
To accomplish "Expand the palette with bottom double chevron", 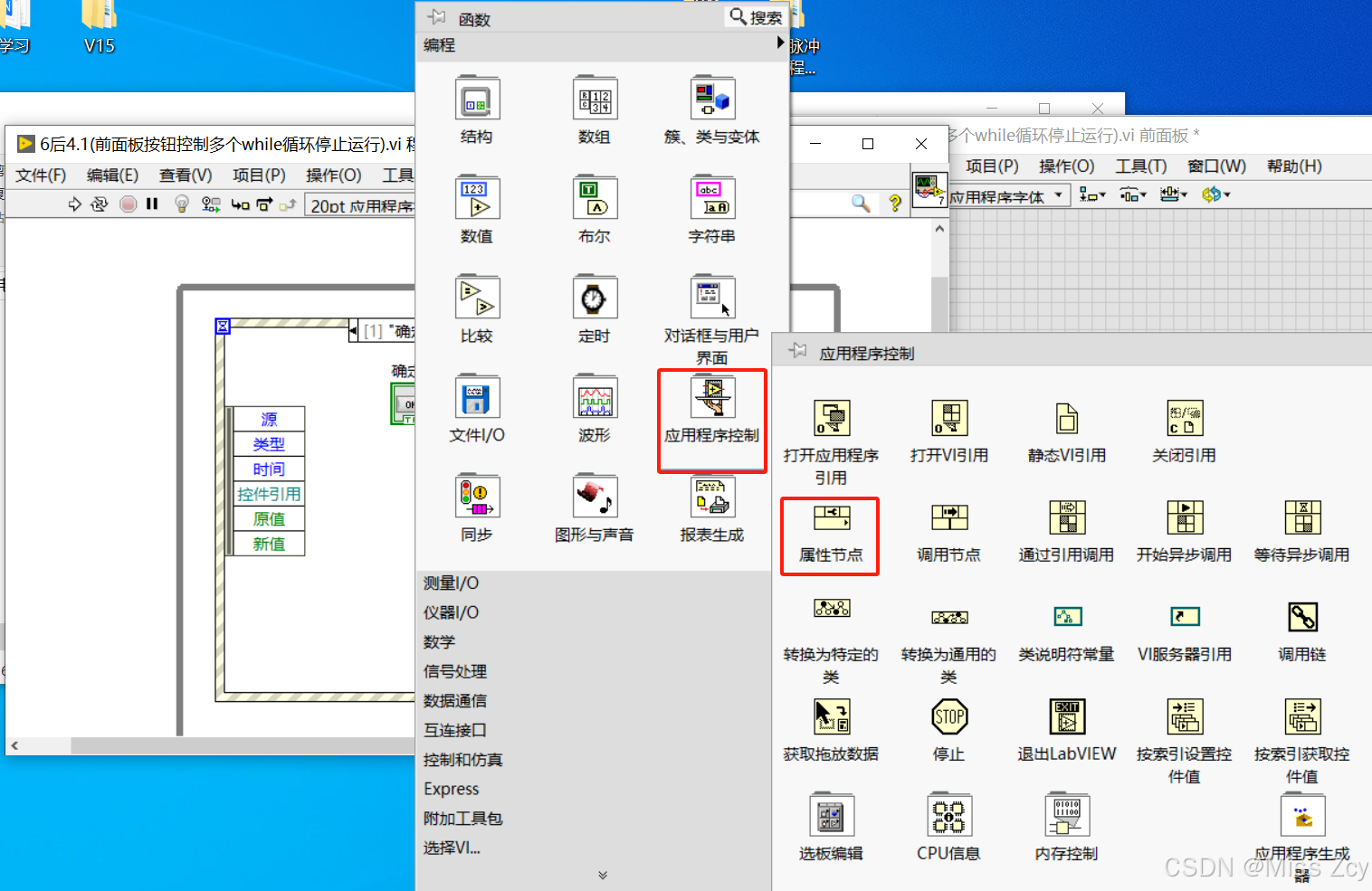I will coord(602,875).
